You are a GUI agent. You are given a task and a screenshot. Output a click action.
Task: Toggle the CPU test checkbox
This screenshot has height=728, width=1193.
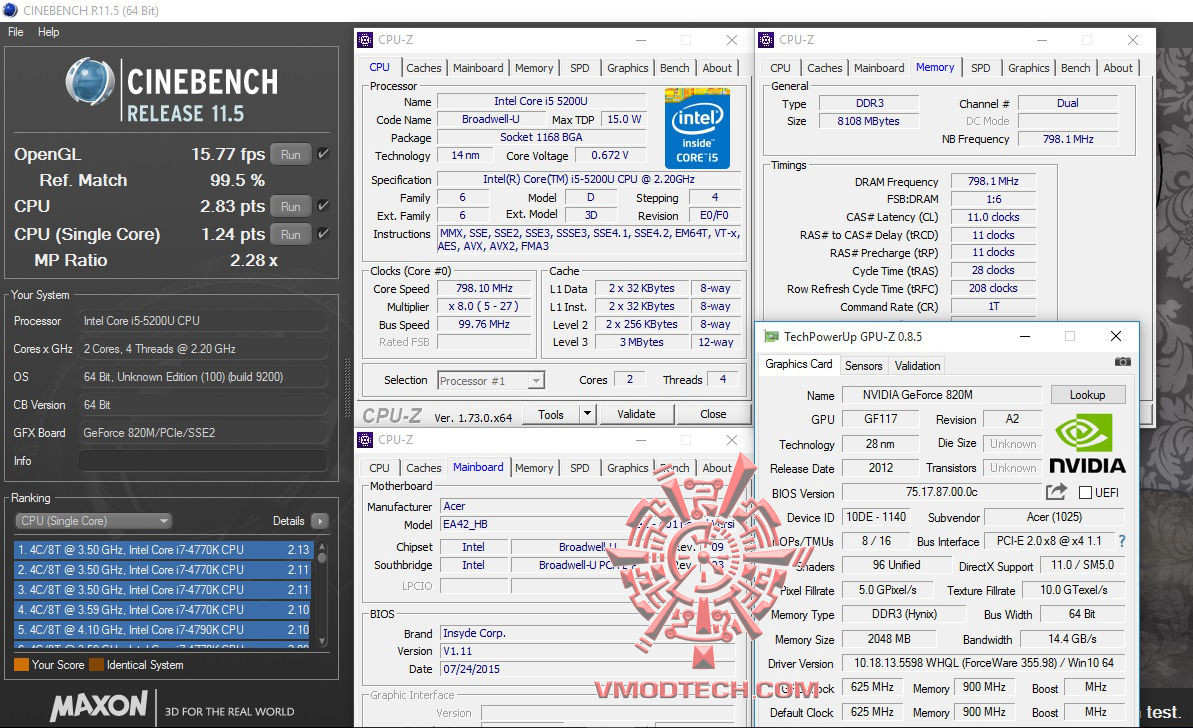coord(323,205)
